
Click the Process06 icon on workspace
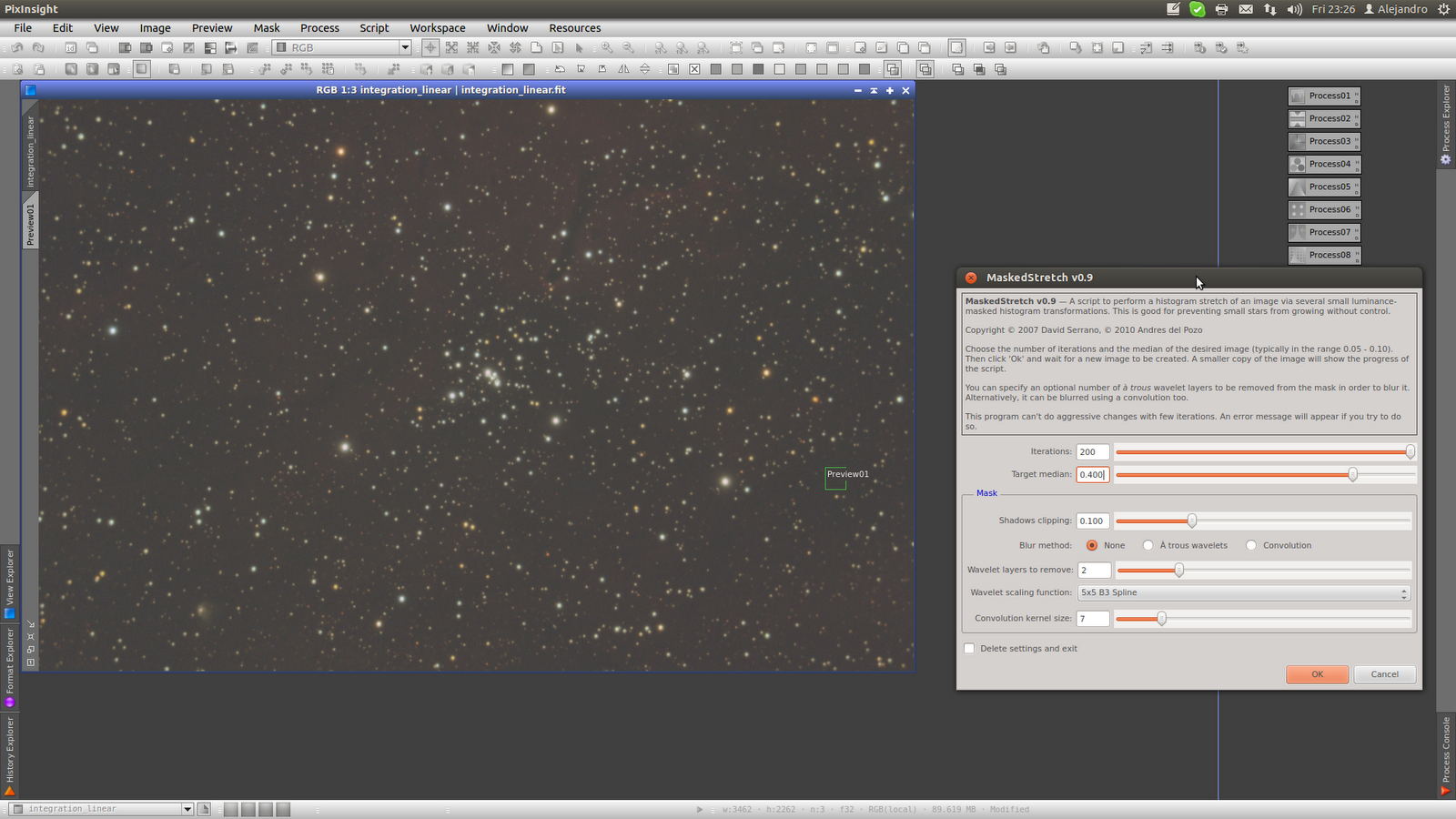(1324, 209)
